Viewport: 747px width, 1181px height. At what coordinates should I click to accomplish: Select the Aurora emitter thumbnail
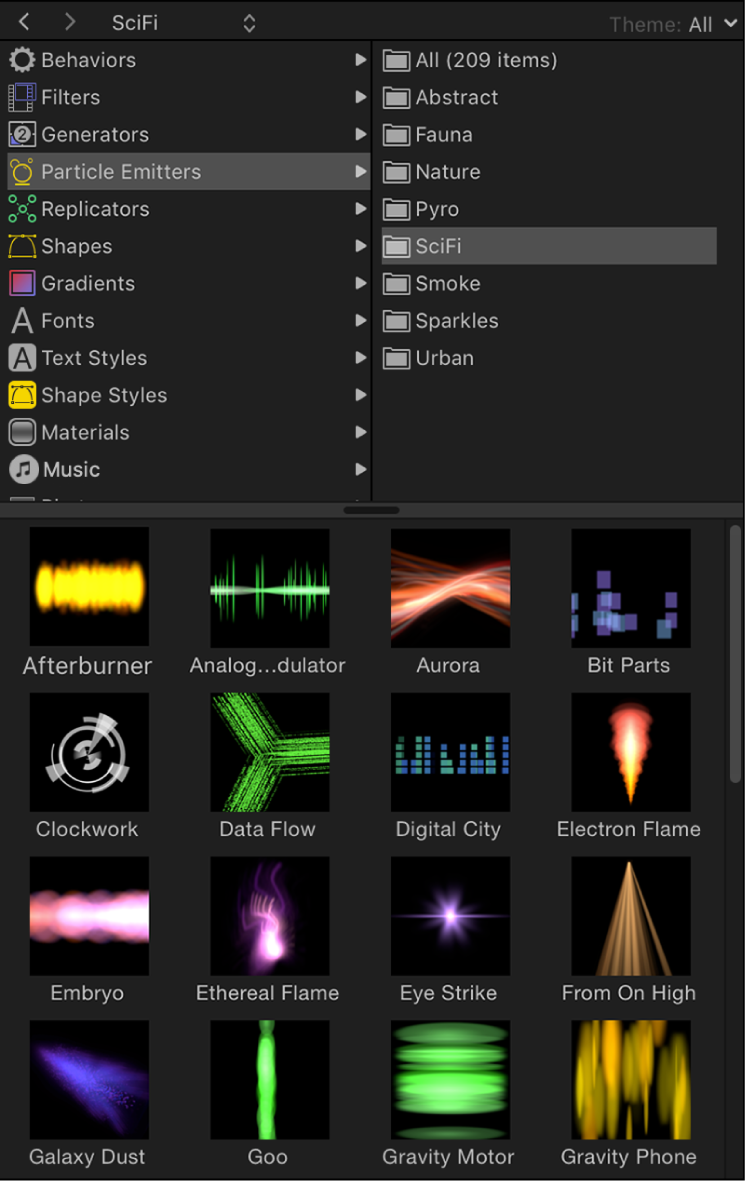coord(450,587)
